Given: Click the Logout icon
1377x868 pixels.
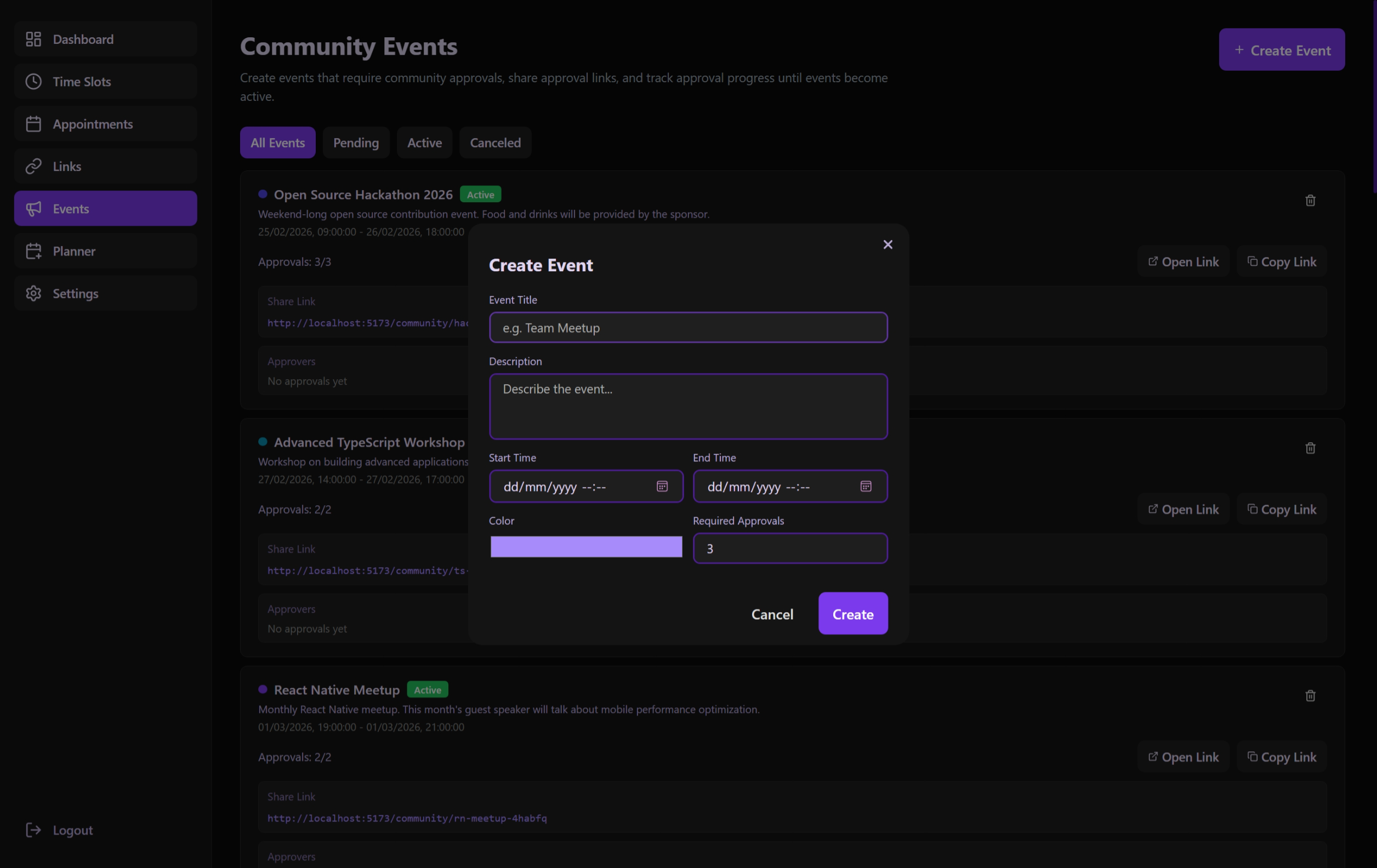Looking at the screenshot, I should (x=33, y=830).
